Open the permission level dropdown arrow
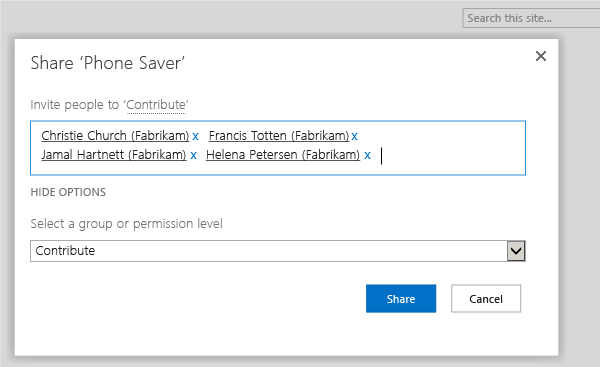 point(516,251)
